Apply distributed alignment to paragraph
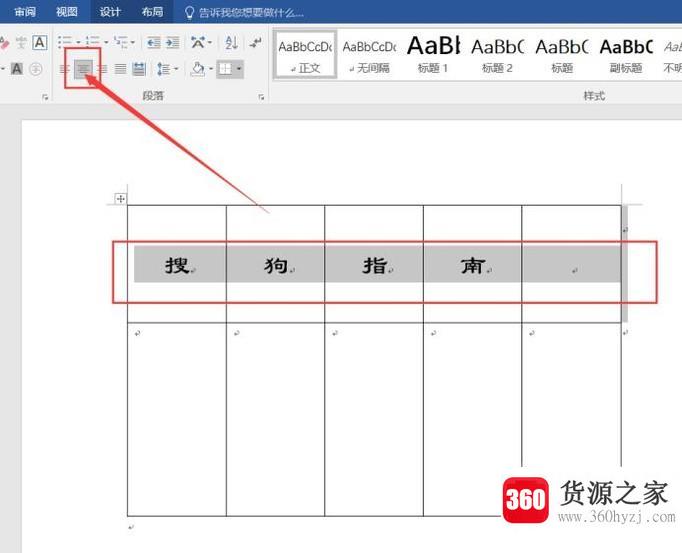Viewport: 682px width, 553px height. click(139, 69)
